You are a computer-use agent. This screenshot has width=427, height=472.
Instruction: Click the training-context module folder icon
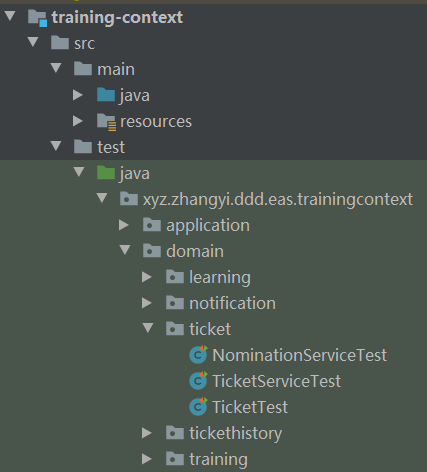tap(37, 18)
